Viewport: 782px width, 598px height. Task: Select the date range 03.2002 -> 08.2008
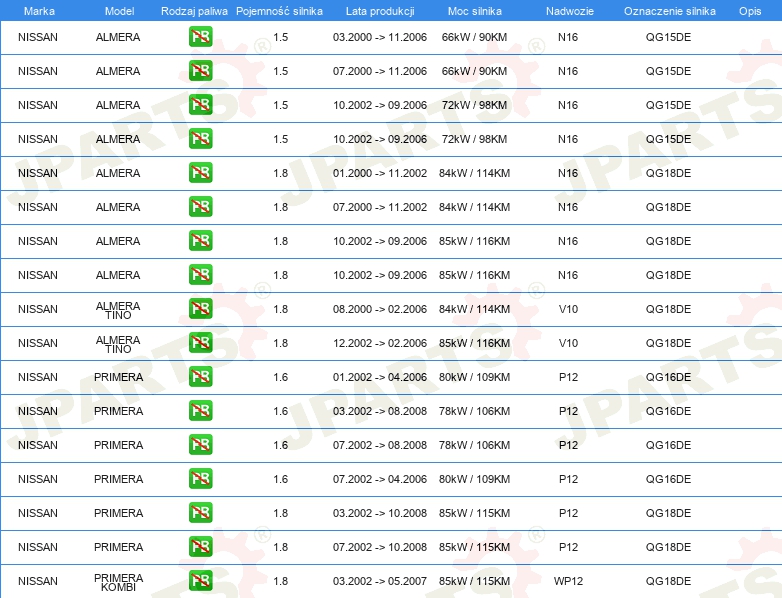tap(380, 411)
